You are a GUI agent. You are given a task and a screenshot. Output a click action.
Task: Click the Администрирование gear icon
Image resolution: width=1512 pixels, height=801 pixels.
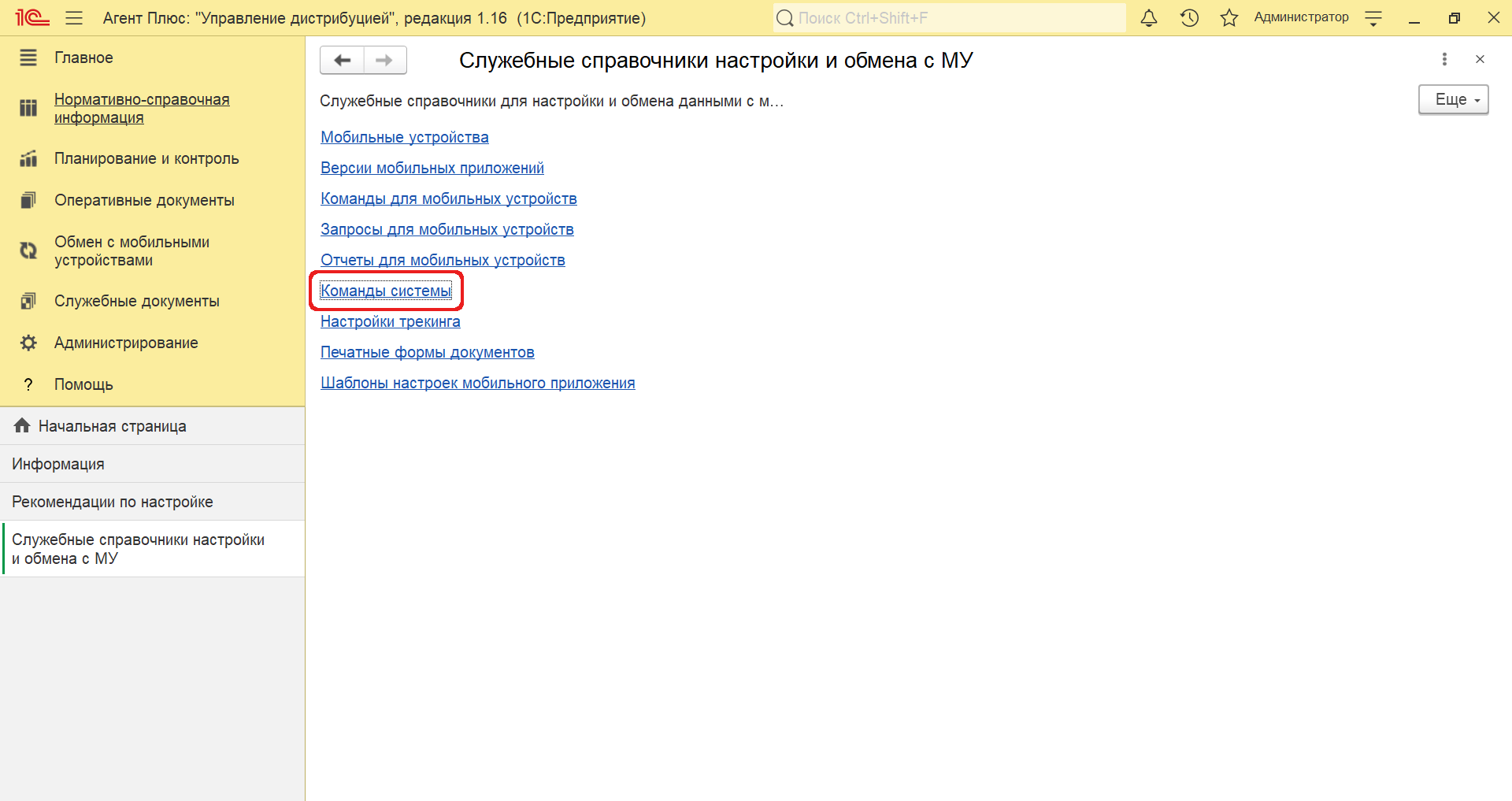[x=28, y=343]
